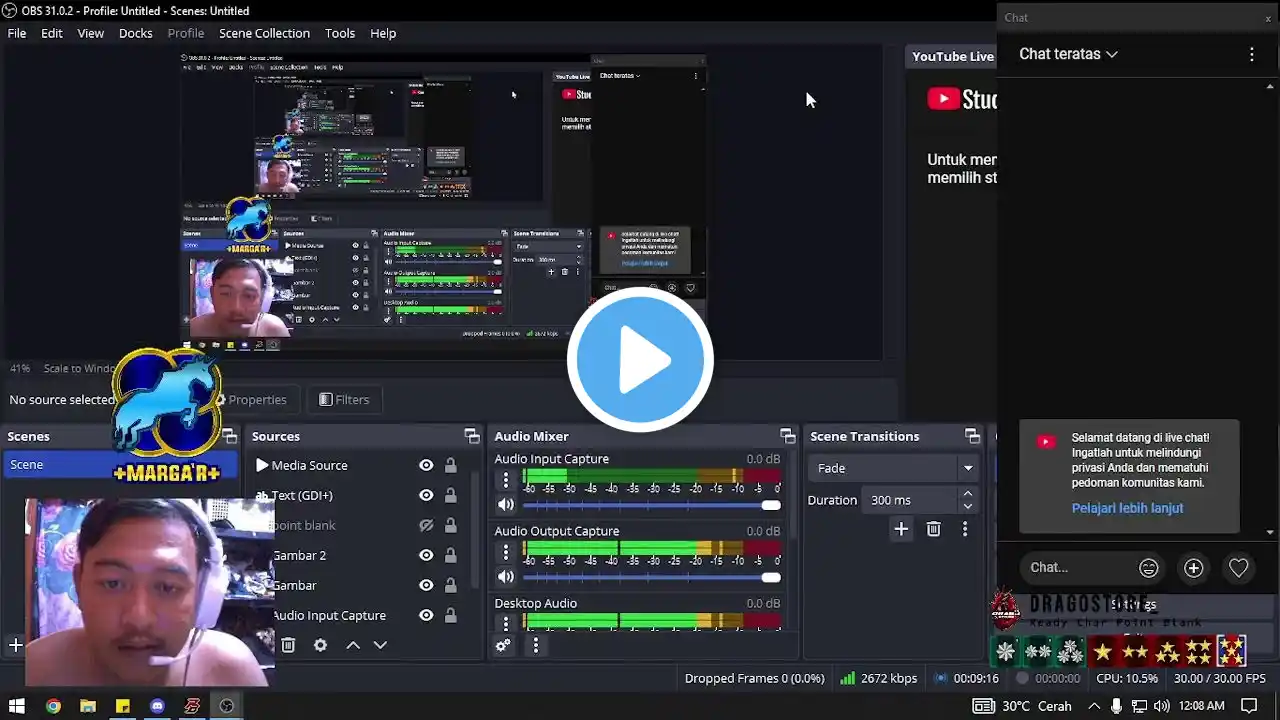Click the Filters button

(344, 400)
